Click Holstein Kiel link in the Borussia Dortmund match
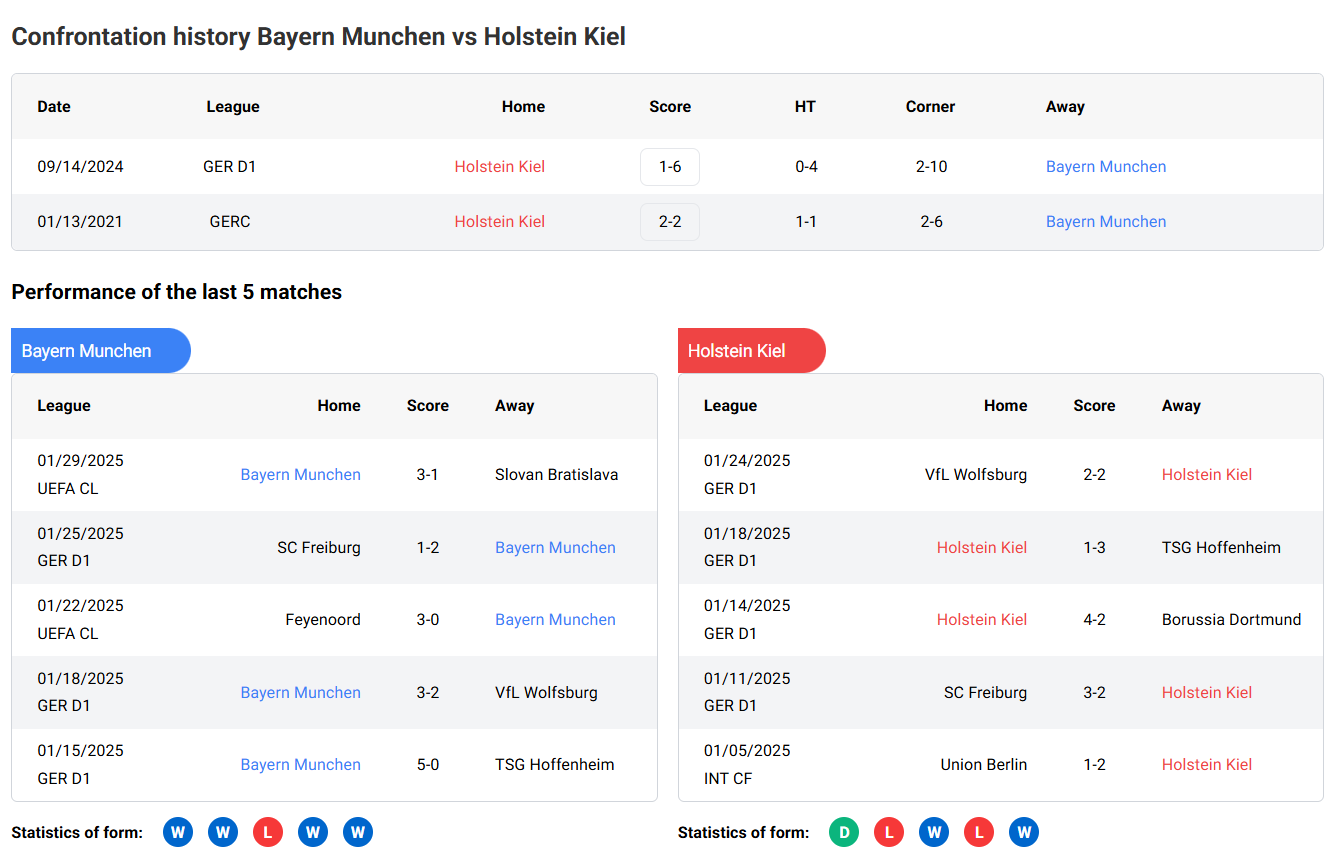The image size is (1333, 848). 981,620
